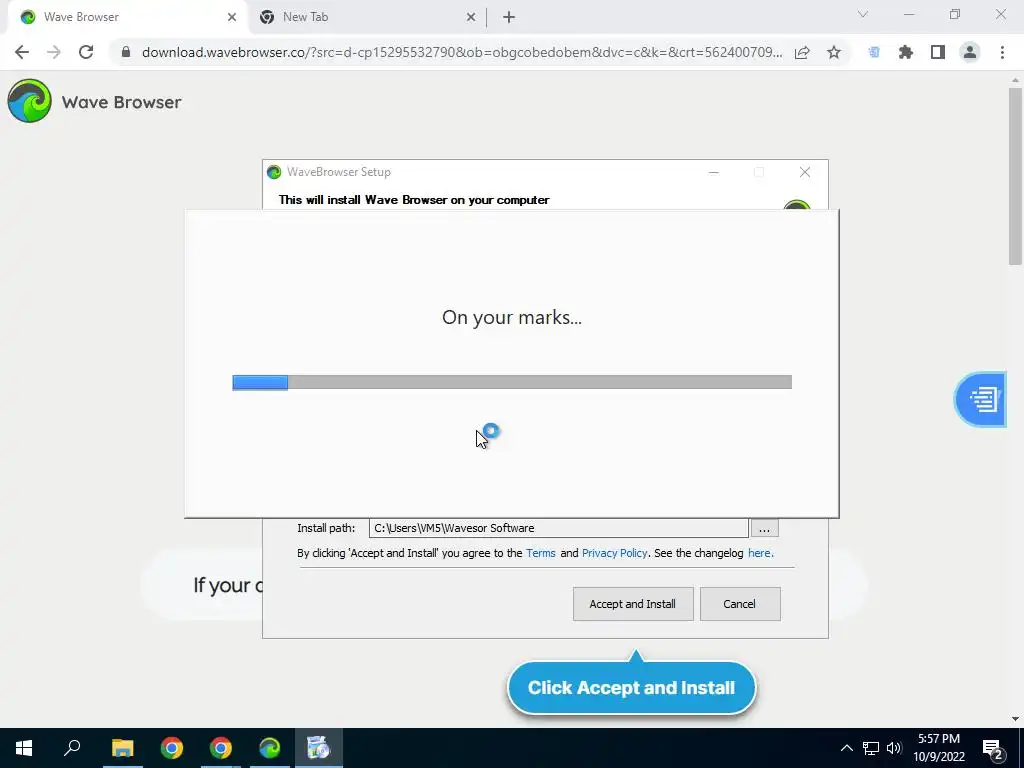Toggle the browser side panel icon
This screenshot has height=768, width=1024.
point(938,52)
